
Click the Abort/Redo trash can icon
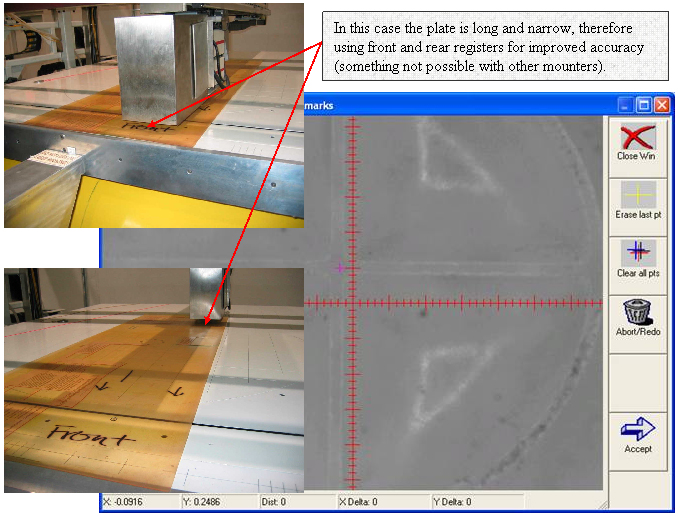[x=638, y=311]
